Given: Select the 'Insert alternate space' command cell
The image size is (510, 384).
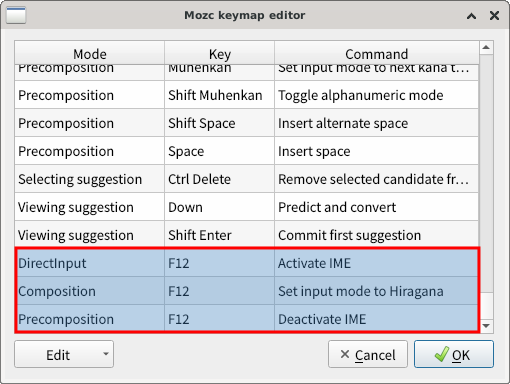Looking at the screenshot, I should point(376,123).
